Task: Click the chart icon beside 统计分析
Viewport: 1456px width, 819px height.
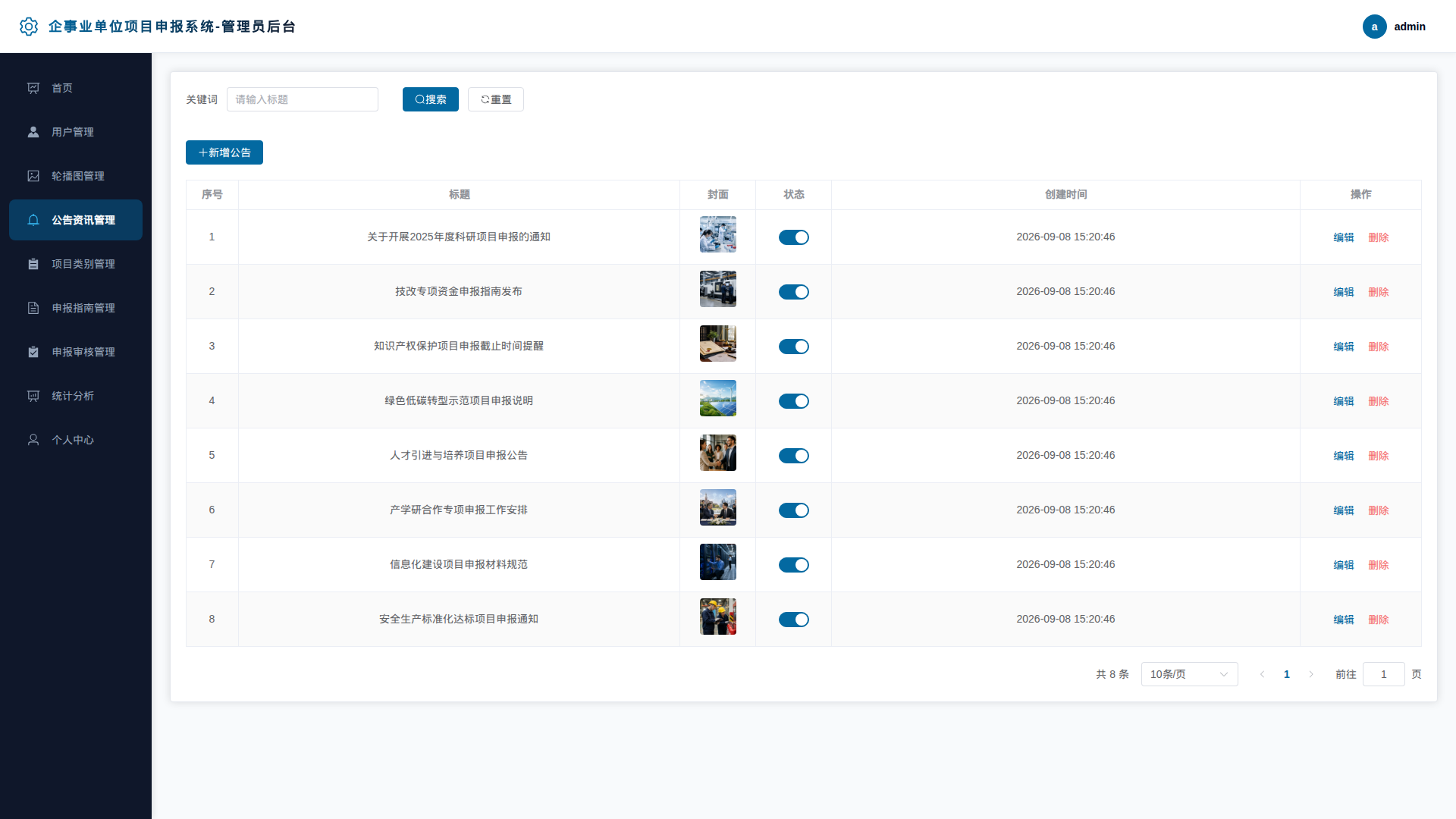Action: [33, 396]
